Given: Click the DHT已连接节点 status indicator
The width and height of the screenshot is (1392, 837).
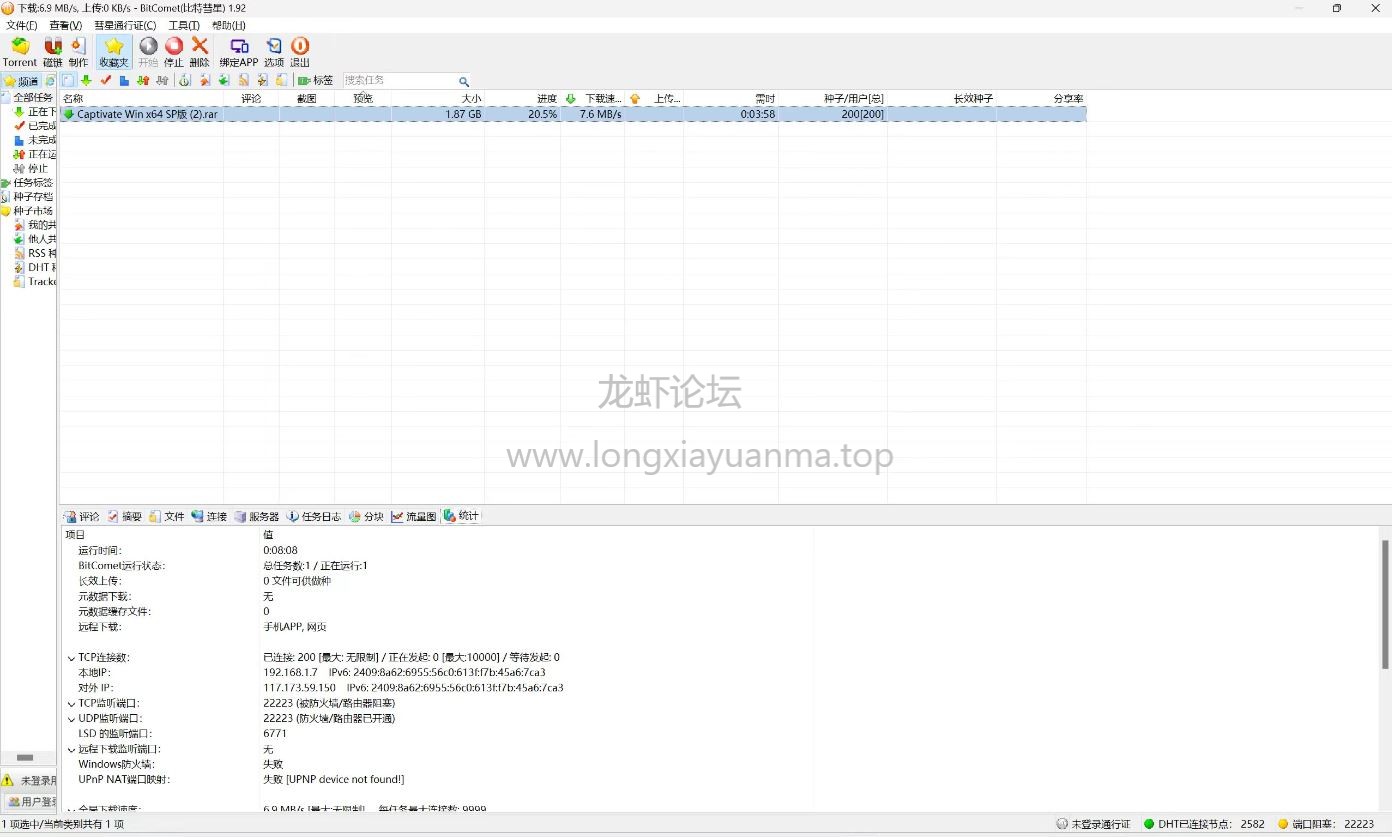Looking at the screenshot, I should point(1205,825).
